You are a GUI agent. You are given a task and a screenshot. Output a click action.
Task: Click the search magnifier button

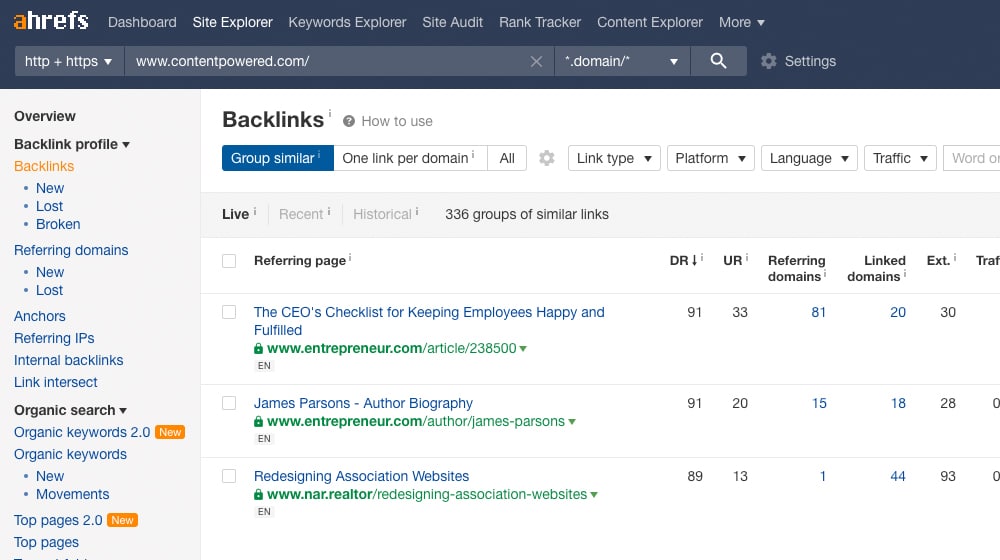pos(718,61)
